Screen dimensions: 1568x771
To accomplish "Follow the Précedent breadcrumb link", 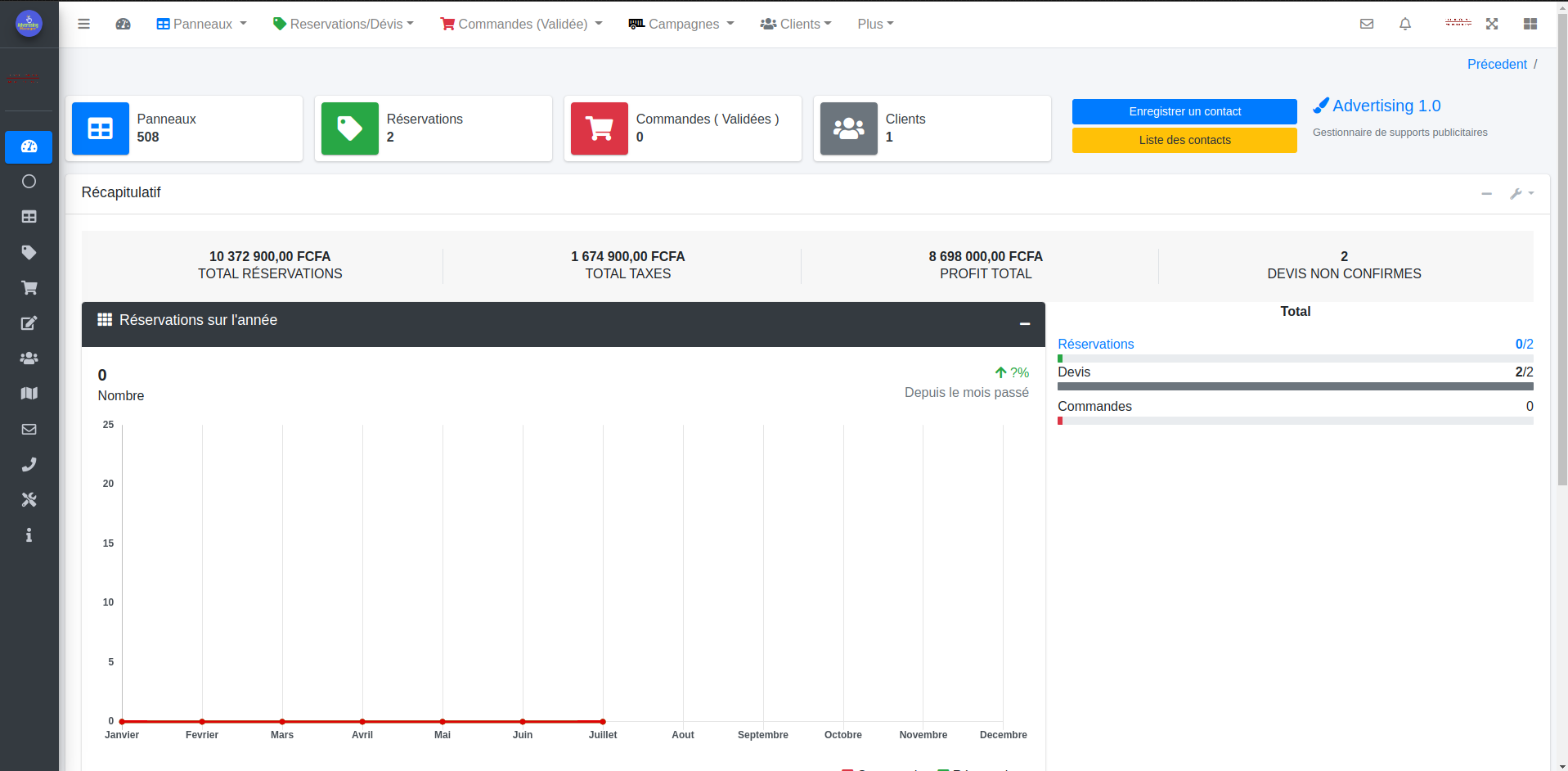I will (1497, 64).
